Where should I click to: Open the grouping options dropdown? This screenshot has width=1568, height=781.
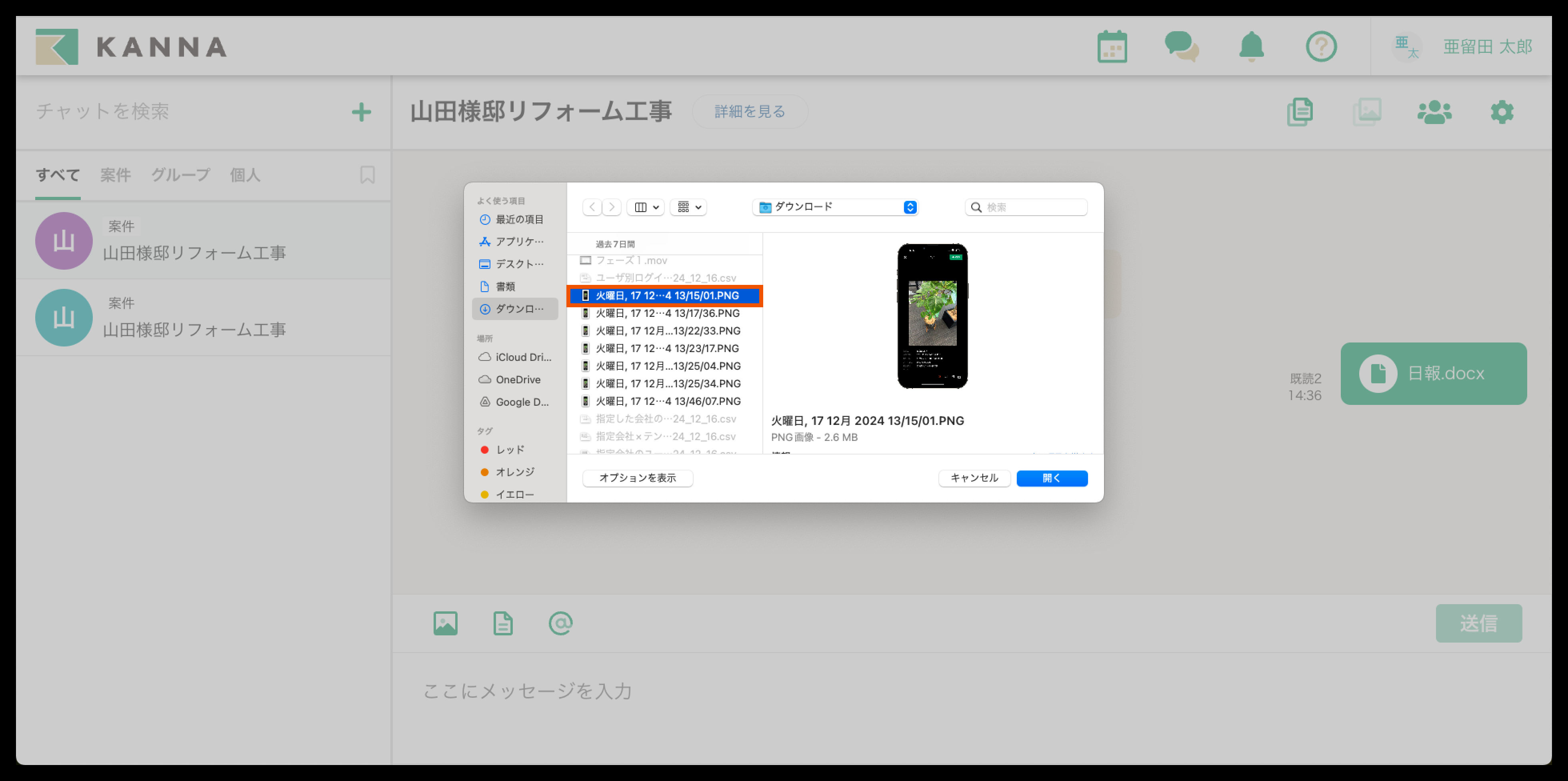tap(688, 208)
